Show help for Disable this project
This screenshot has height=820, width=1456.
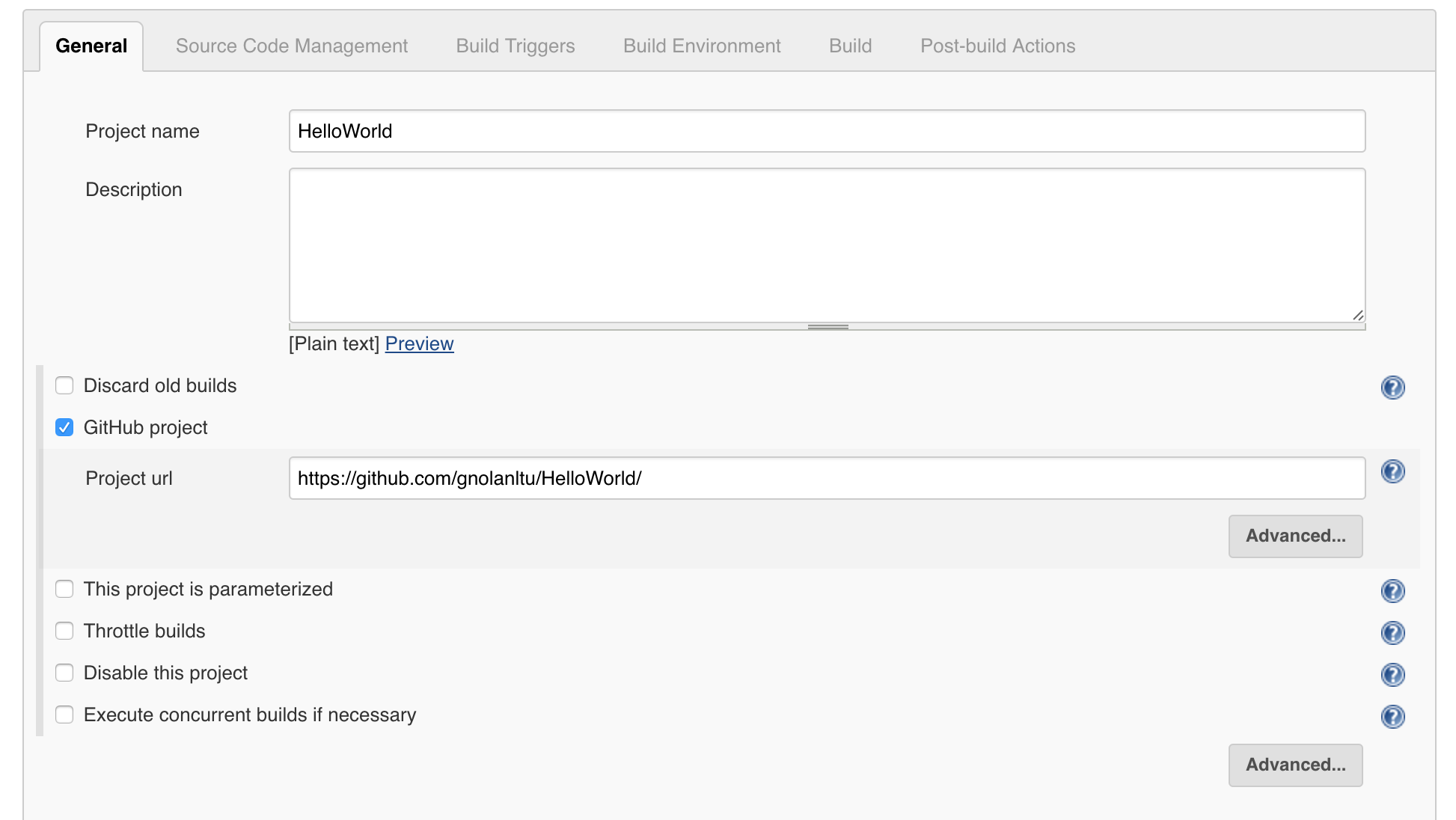click(x=1392, y=675)
